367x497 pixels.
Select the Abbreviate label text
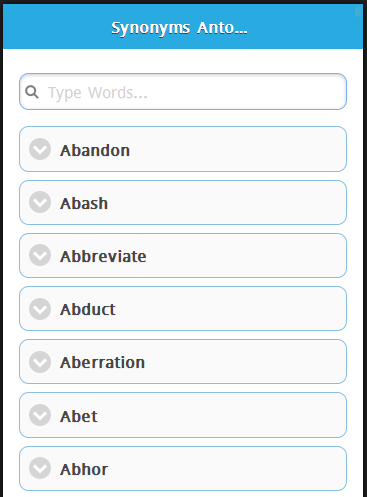point(103,256)
